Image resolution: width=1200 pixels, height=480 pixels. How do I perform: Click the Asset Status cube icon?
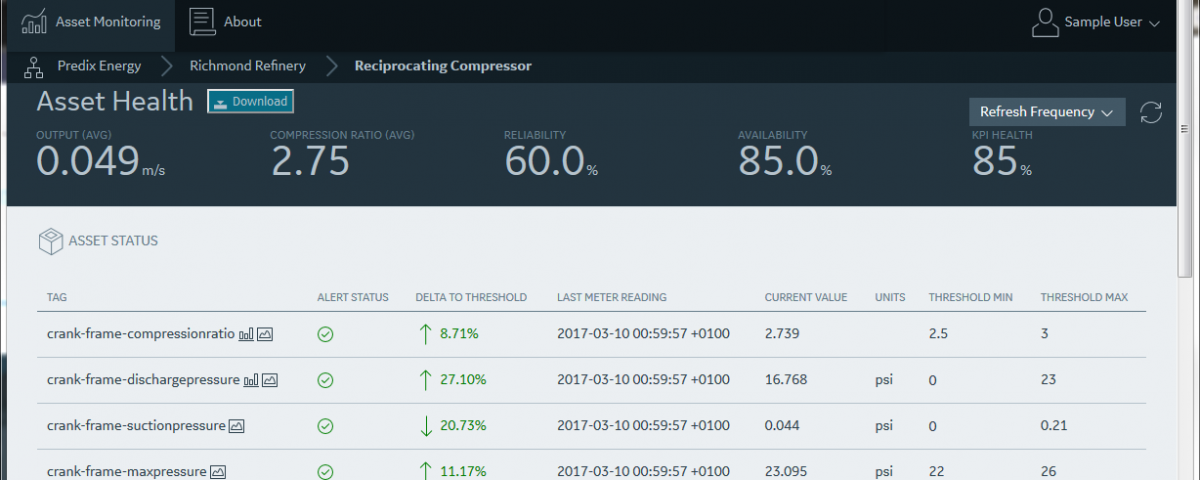(50, 241)
